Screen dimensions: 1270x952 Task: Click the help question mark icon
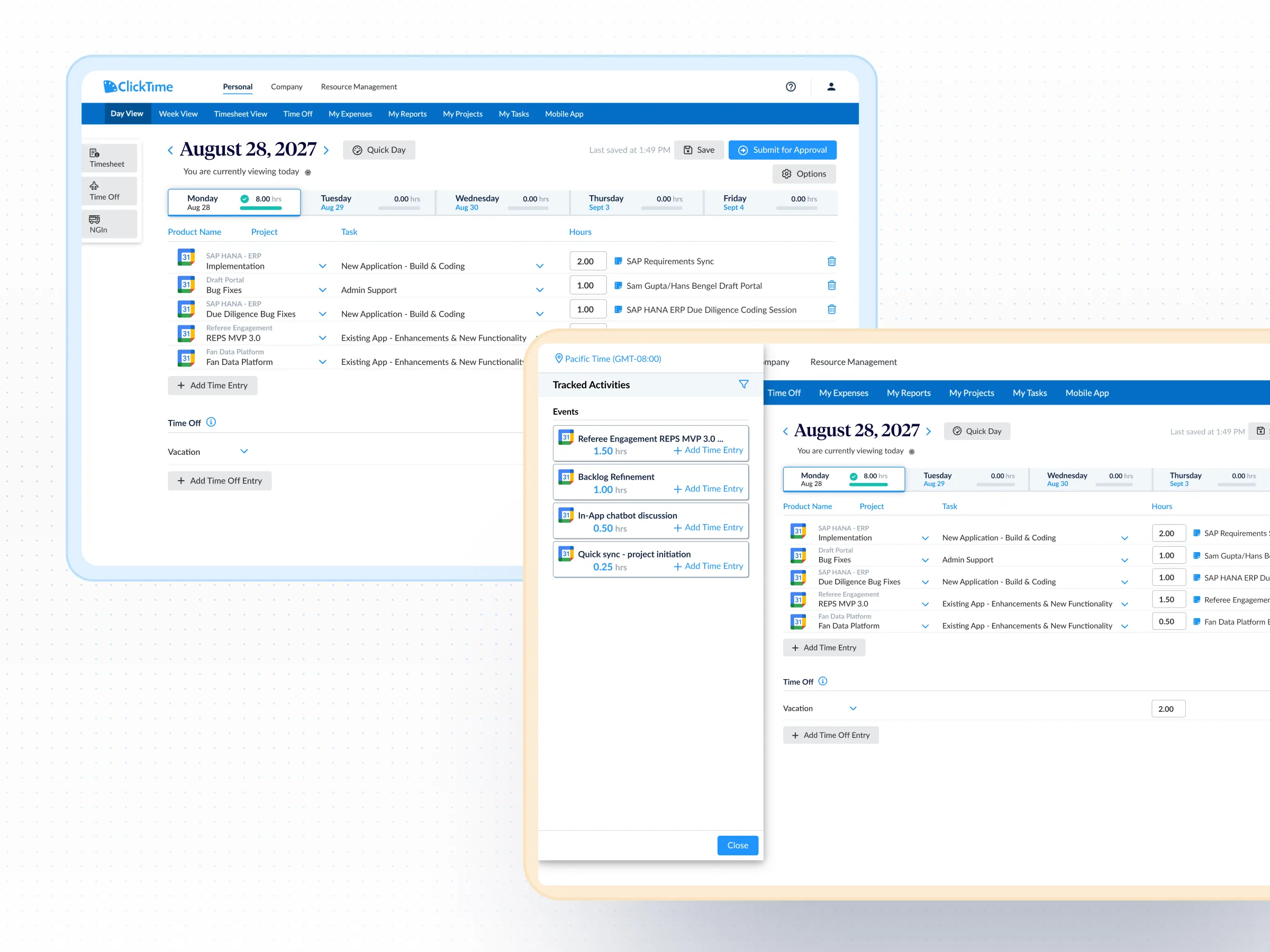pyautogui.click(x=791, y=87)
